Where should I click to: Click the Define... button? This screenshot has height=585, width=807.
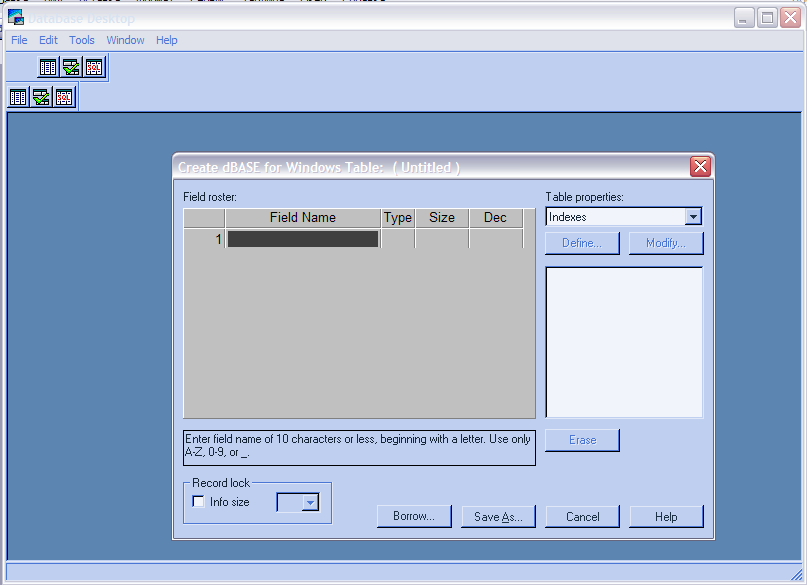coord(582,243)
